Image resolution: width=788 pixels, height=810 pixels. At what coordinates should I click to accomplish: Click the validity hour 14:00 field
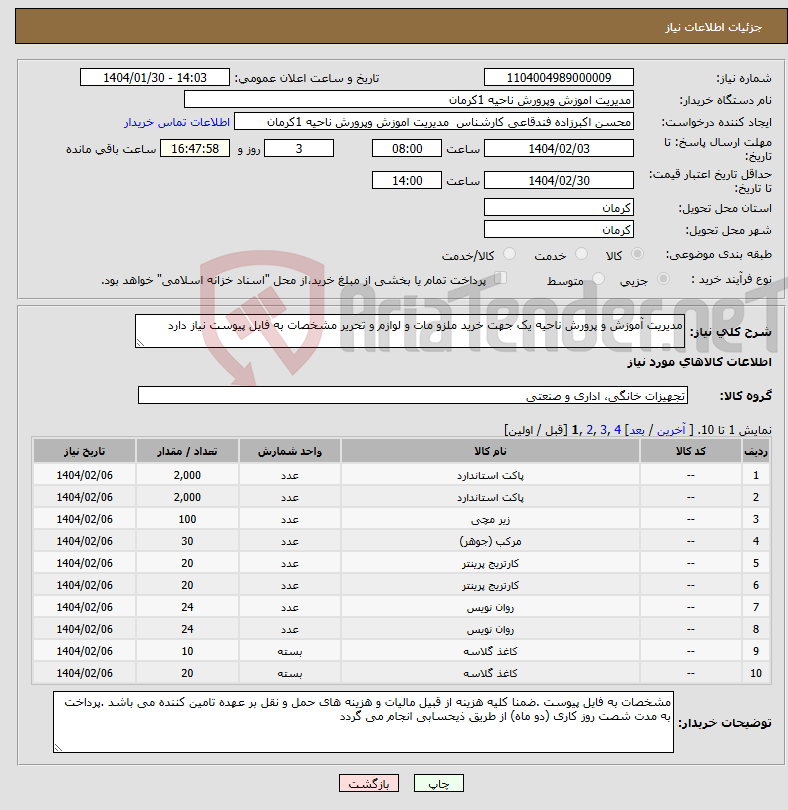pos(407,180)
